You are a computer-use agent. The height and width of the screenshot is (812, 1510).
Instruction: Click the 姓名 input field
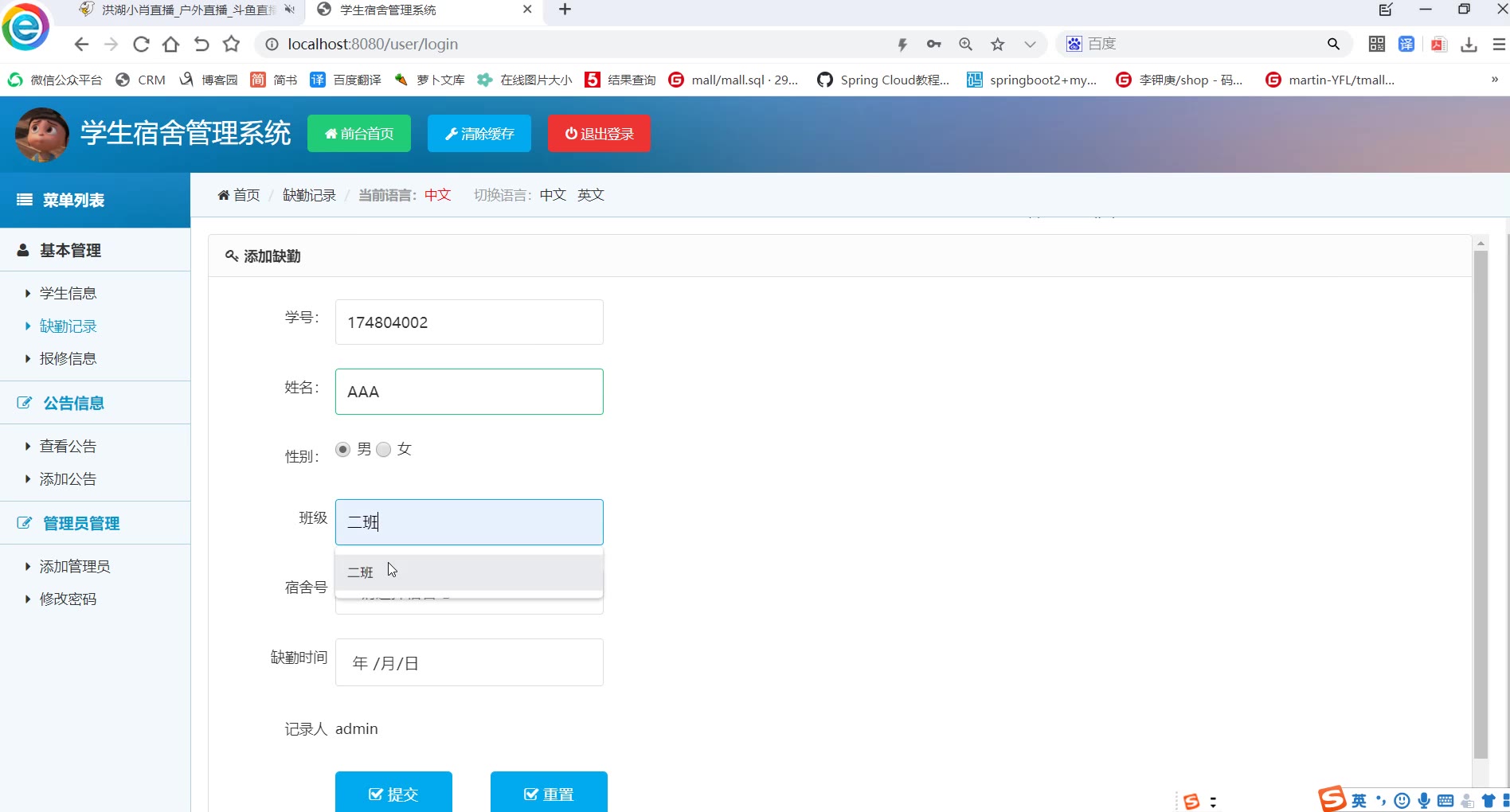[469, 392]
